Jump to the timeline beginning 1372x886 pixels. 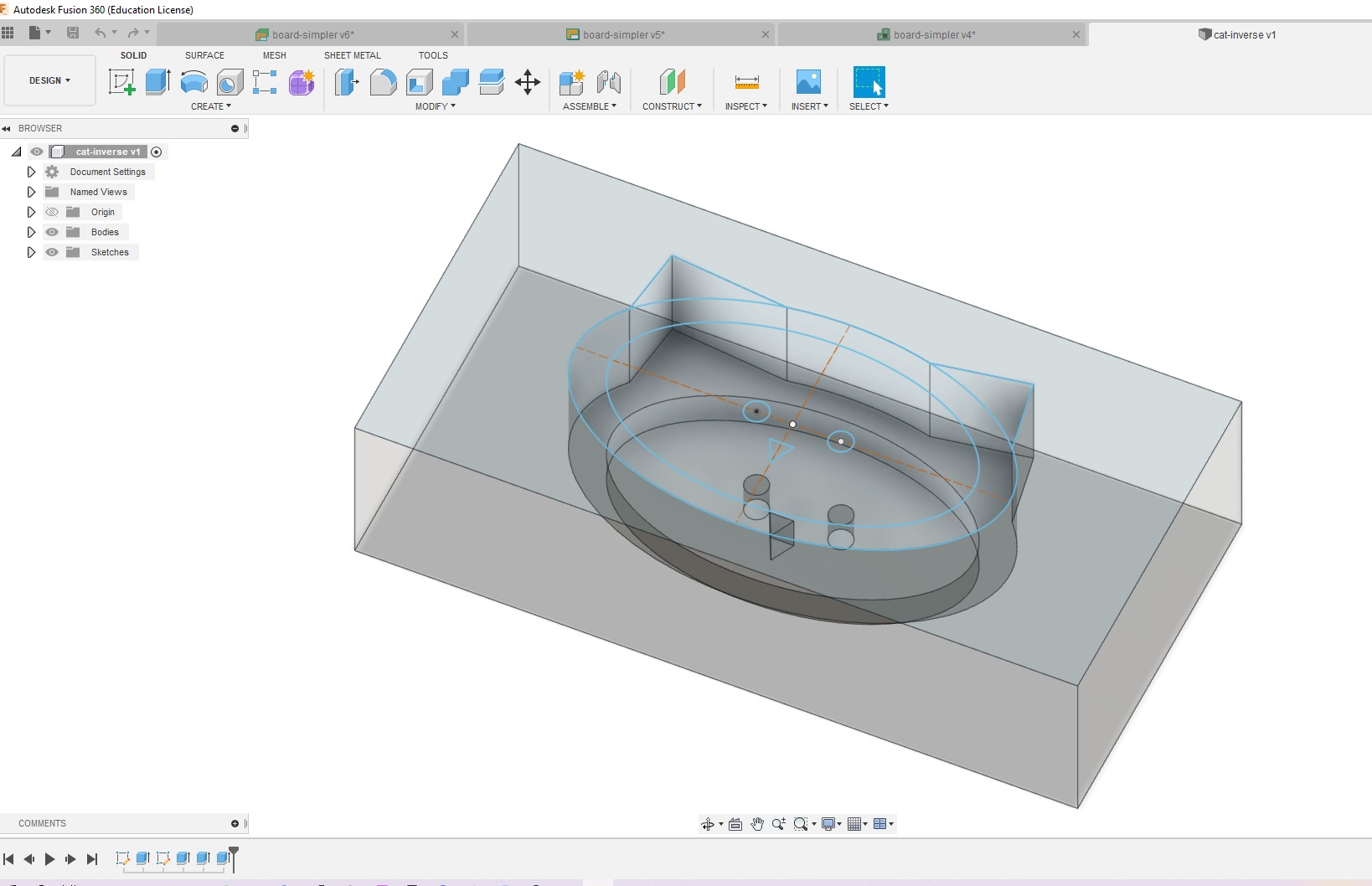point(8,859)
